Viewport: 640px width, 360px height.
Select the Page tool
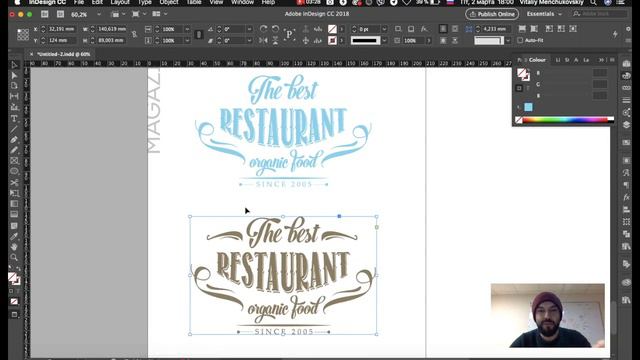(14, 86)
